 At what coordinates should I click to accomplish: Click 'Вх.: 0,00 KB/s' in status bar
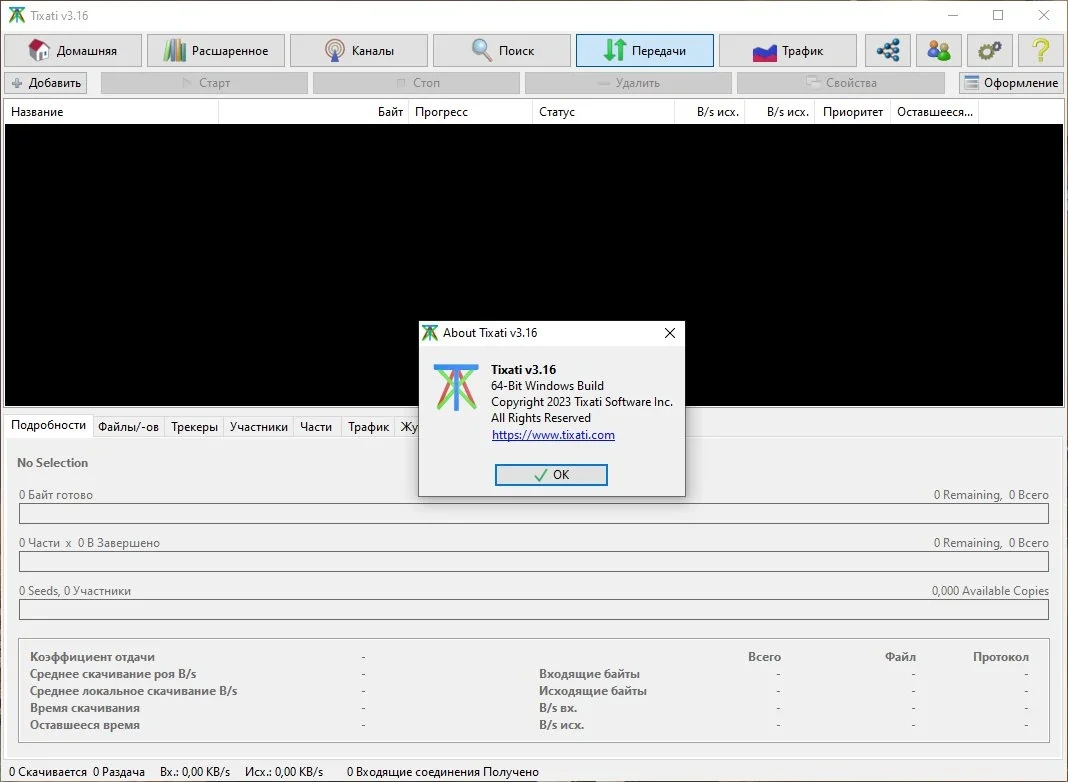195,772
